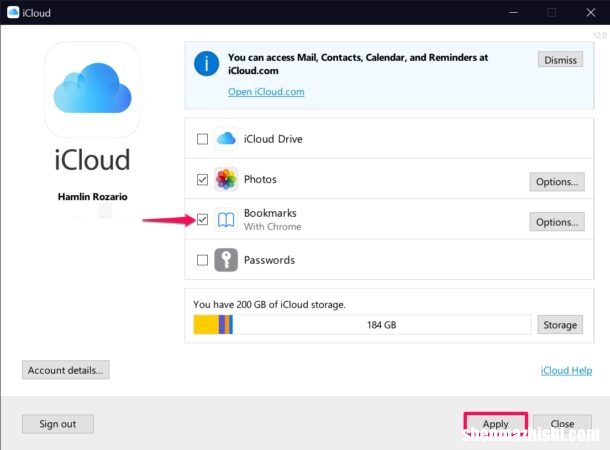
Task: Click the Photos pinwheel icon
Action: pos(225,180)
